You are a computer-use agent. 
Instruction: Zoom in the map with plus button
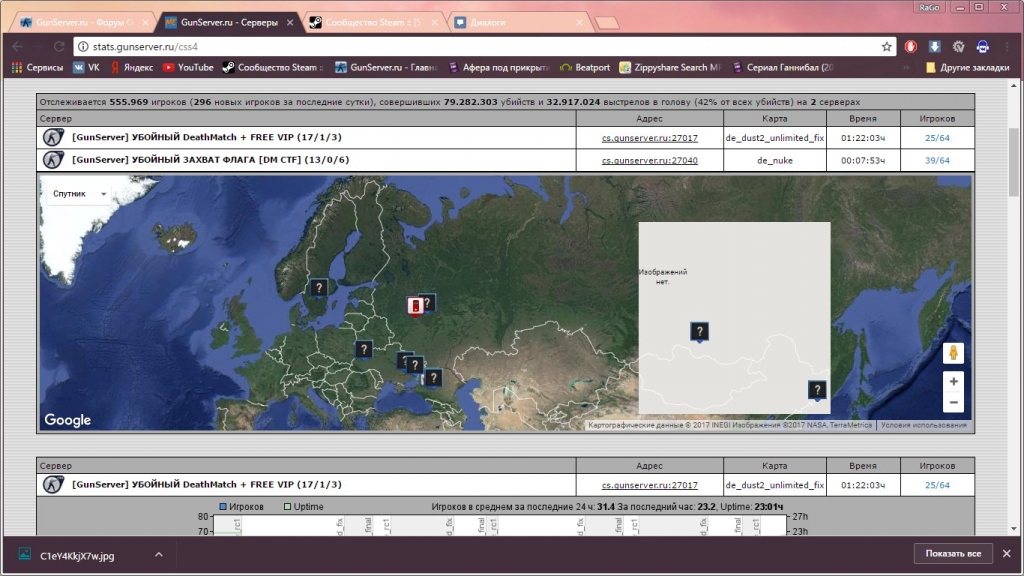coord(953,381)
